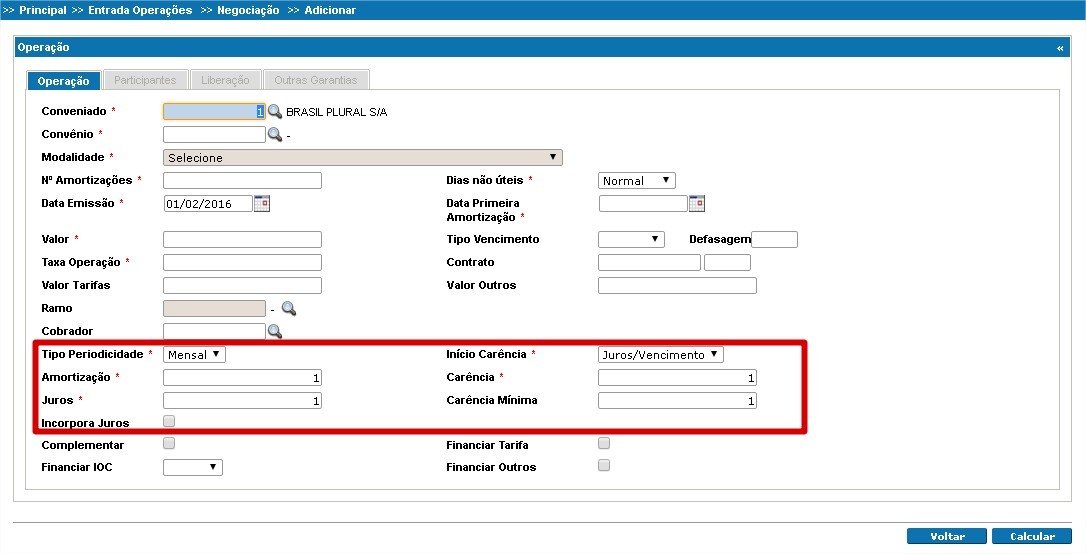Focus the Conveniado code field
1086x554 pixels.
point(214,111)
